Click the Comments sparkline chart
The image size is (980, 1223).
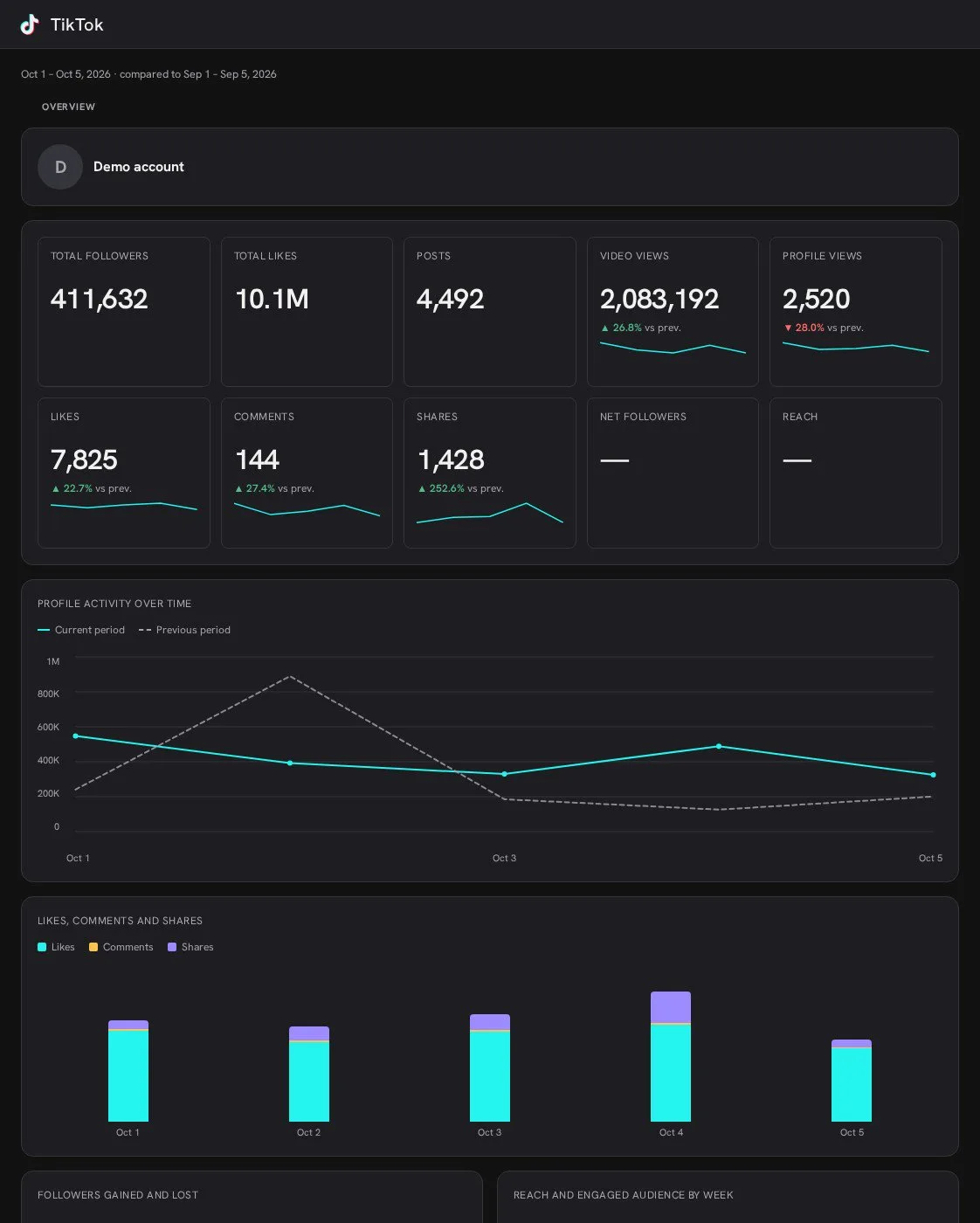click(x=307, y=509)
